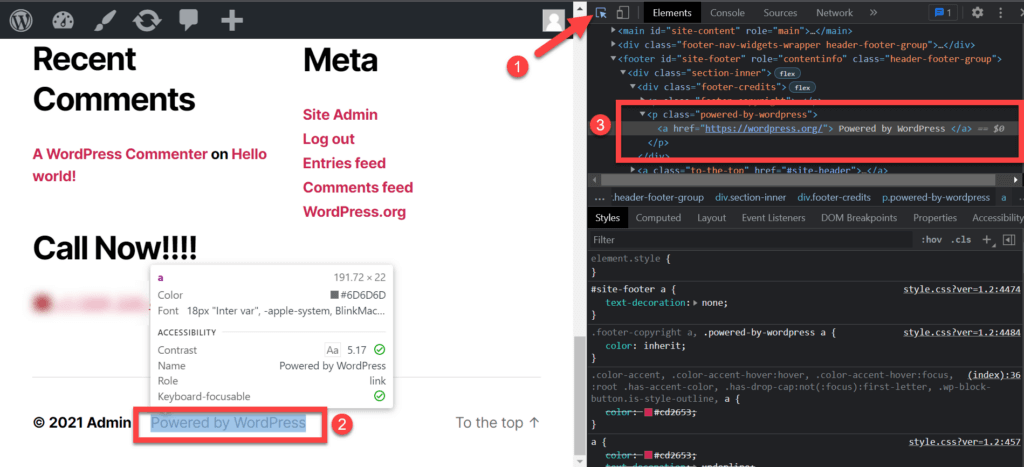Toggle the device toolbar icon in DevTools
Screen dimensions: 1024x467
pyautogui.click(x=622, y=12)
